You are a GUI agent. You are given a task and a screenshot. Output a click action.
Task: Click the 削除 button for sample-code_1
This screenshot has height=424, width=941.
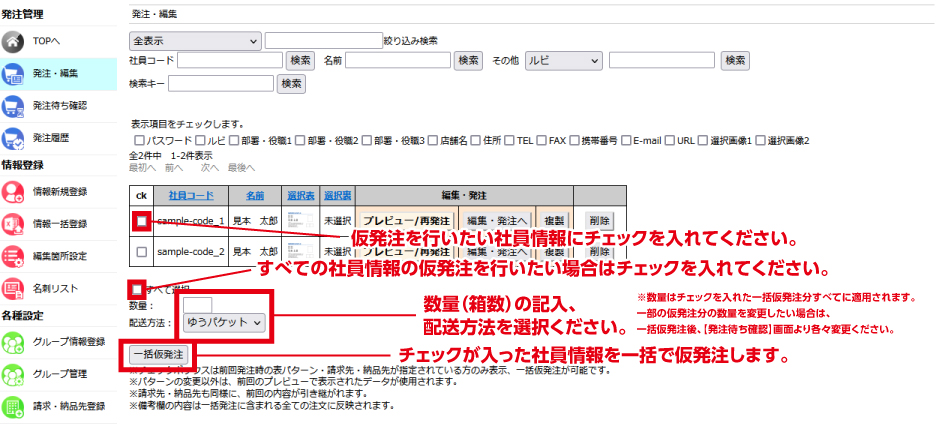[x=599, y=220]
